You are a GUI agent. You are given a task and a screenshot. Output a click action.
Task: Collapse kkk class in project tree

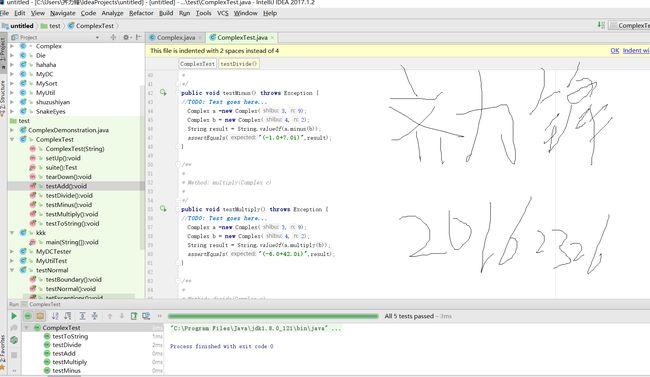12,233
